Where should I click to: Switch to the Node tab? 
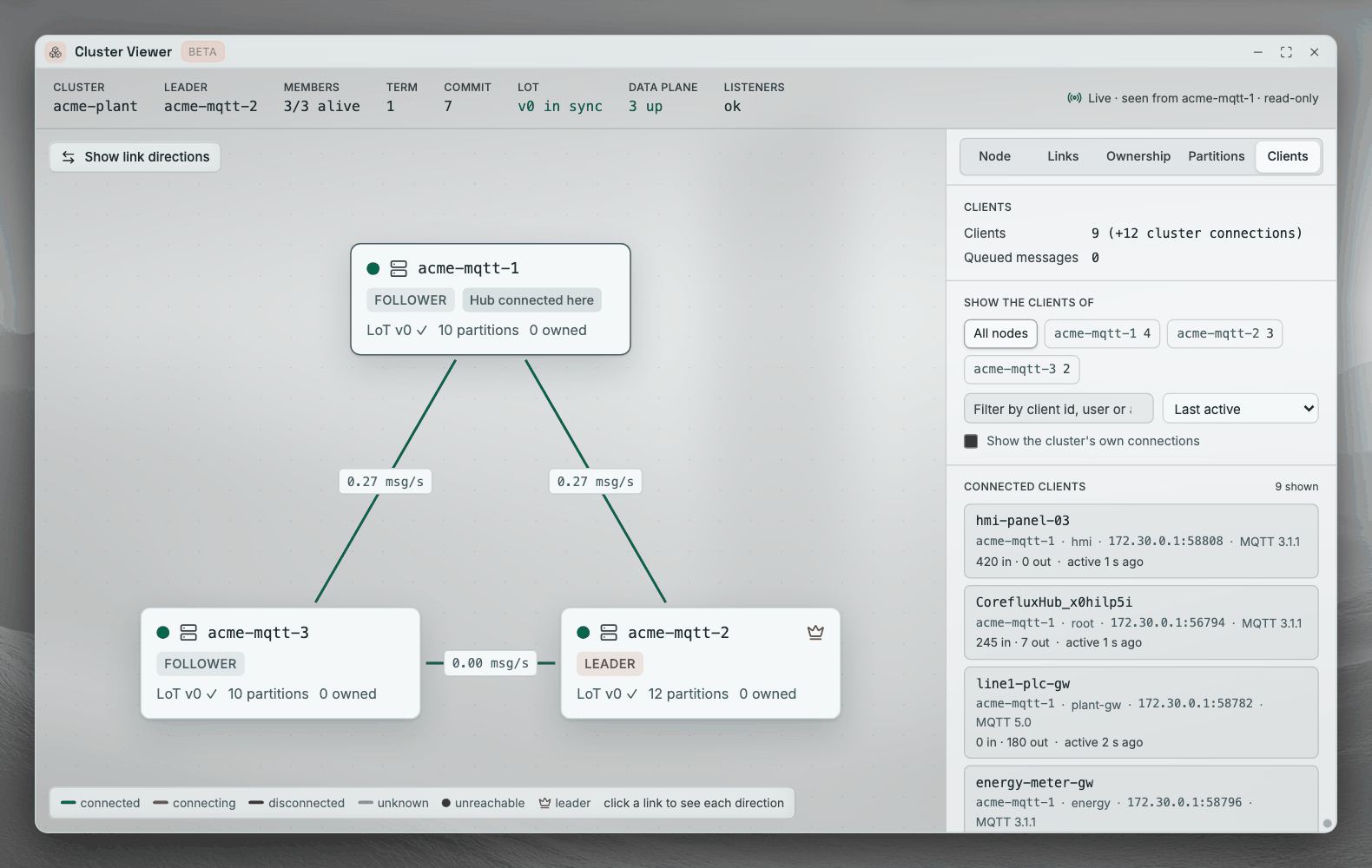click(994, 156)
